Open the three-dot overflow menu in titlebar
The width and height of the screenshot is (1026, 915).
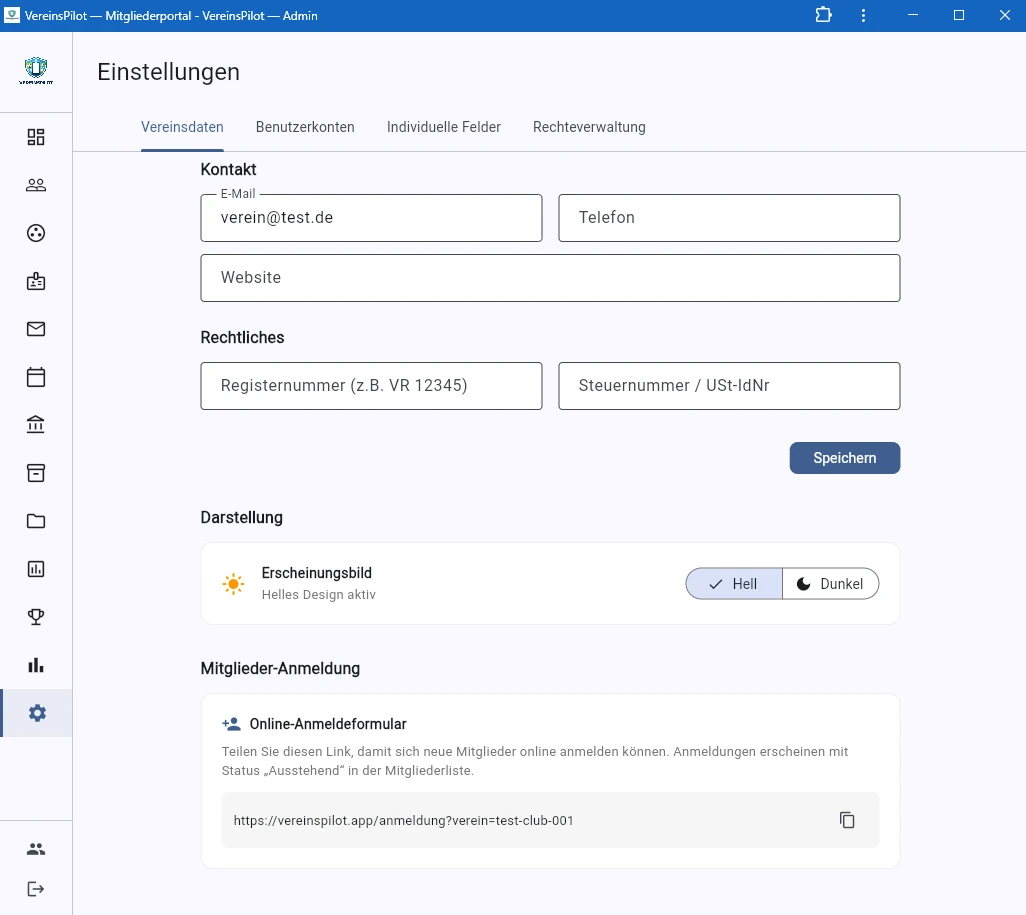[x=863, y=15]
